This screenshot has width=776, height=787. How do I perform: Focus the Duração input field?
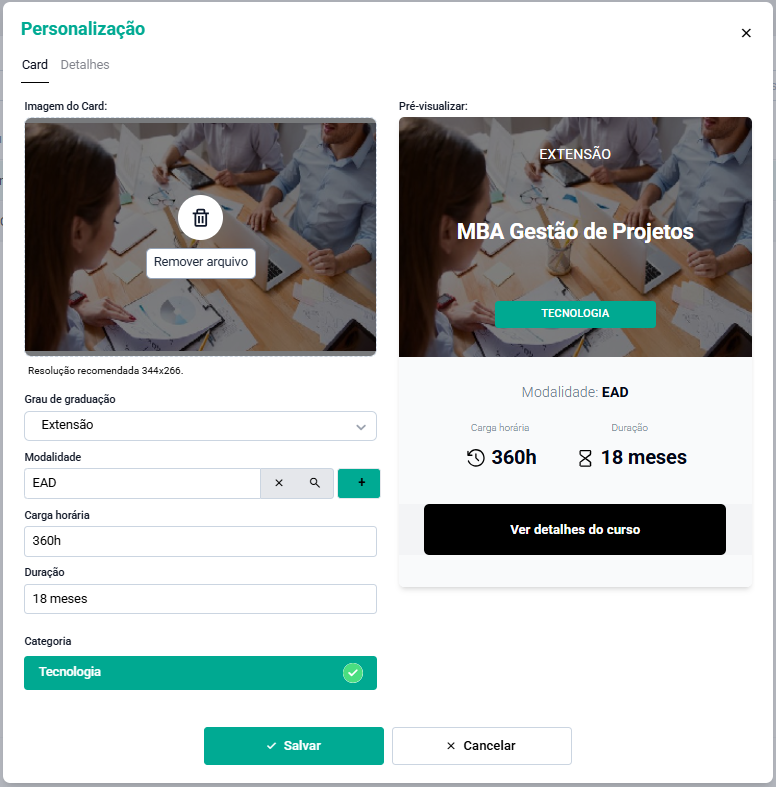200,599
